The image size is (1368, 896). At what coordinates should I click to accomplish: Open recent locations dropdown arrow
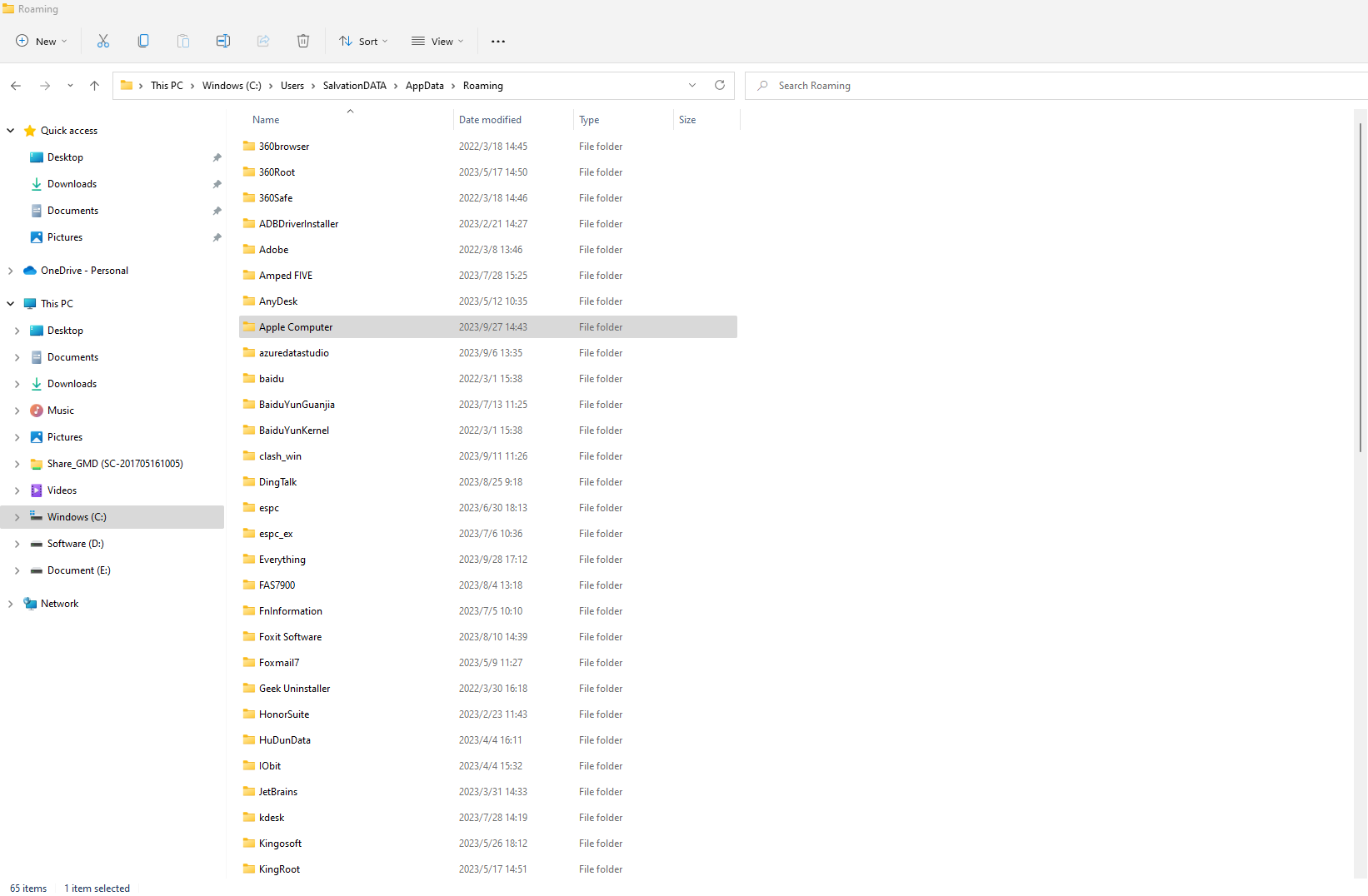point(70,86)
